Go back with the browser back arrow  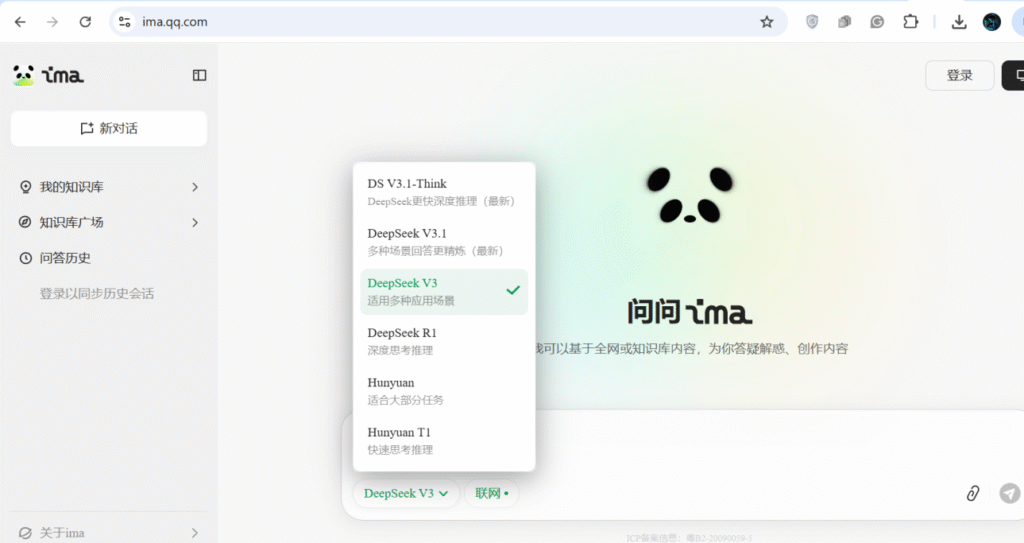[20, 22]
